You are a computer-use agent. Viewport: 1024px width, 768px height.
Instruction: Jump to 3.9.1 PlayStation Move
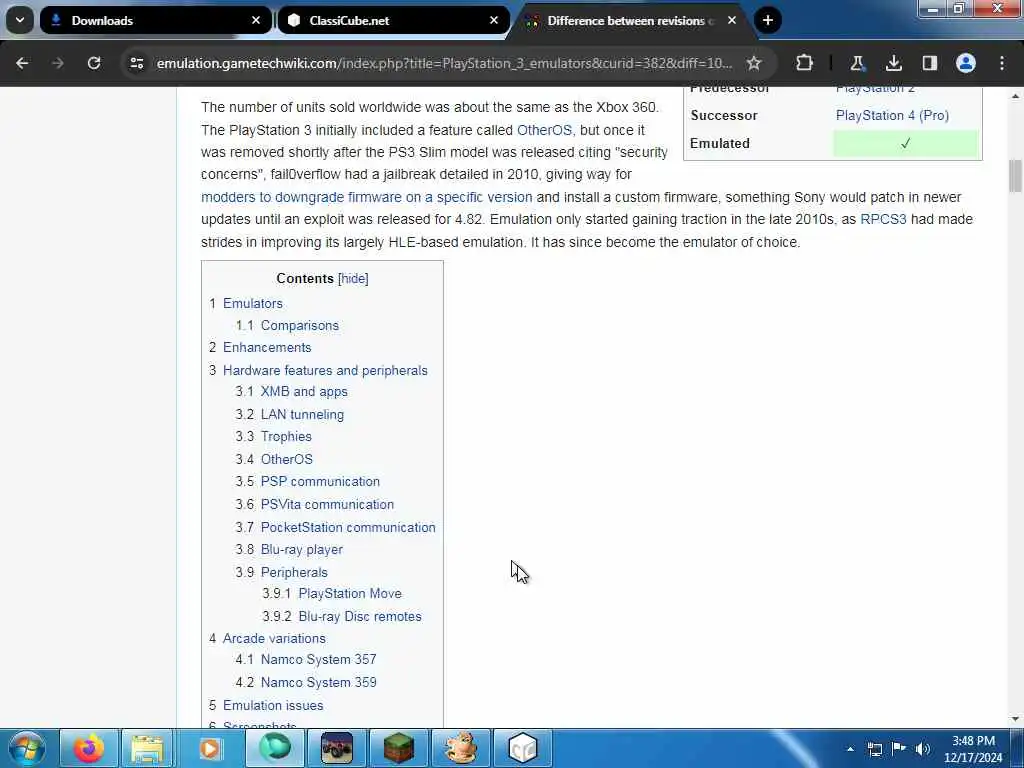coord(332,593)
